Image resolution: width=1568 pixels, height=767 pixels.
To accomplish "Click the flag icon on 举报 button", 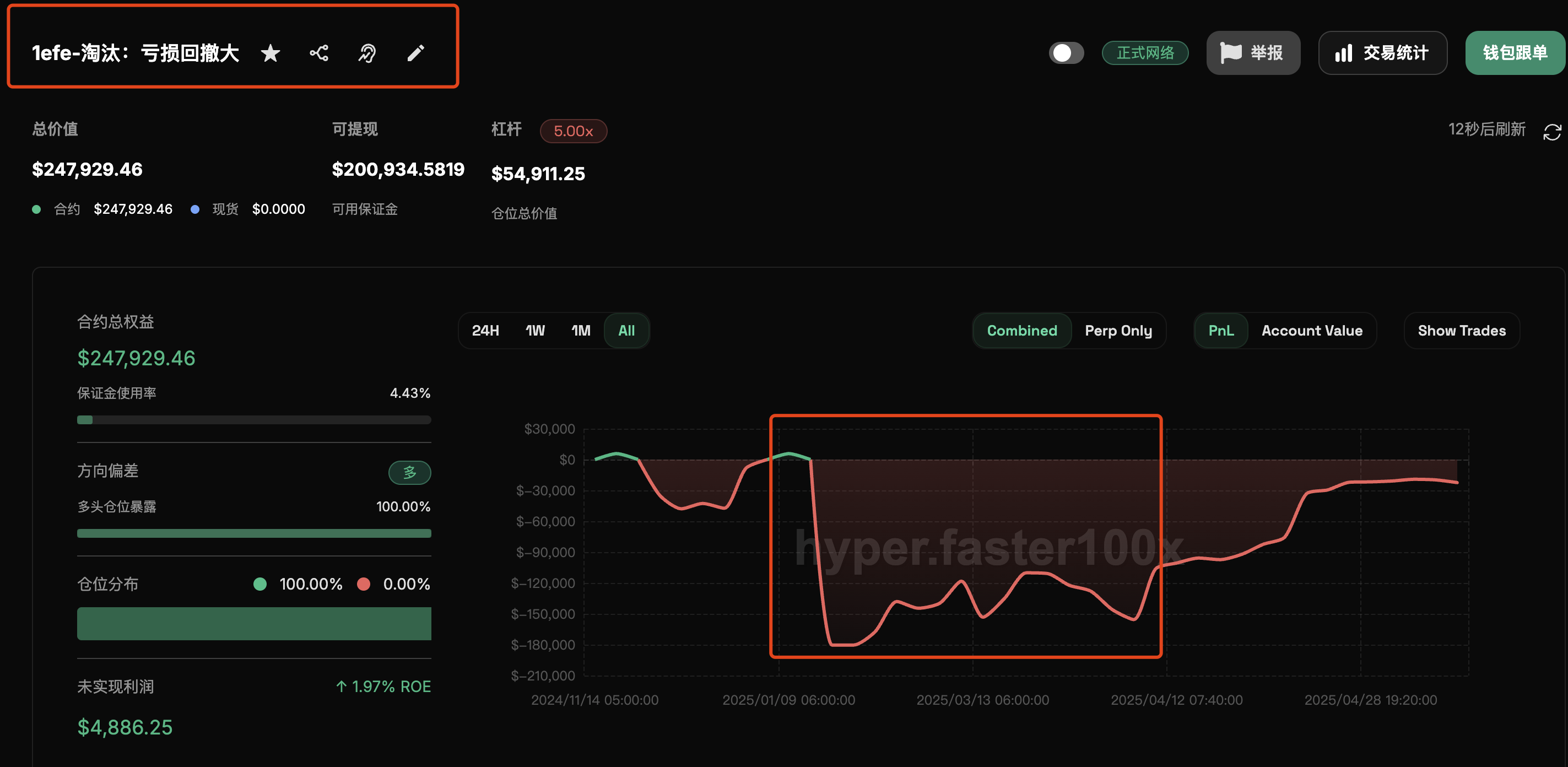I will [x=1230, y=53].
